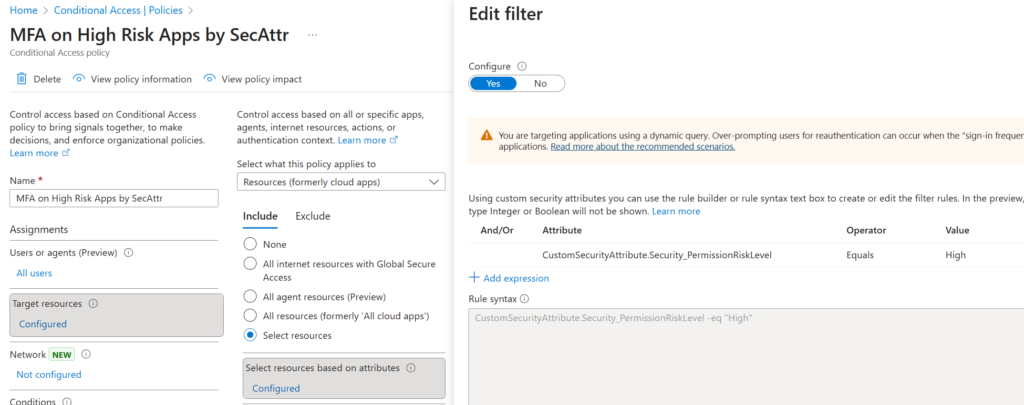Viewport: 1024px width, 405px height.
Task: Set Configure toggle to No
Action: click(540, 84)
